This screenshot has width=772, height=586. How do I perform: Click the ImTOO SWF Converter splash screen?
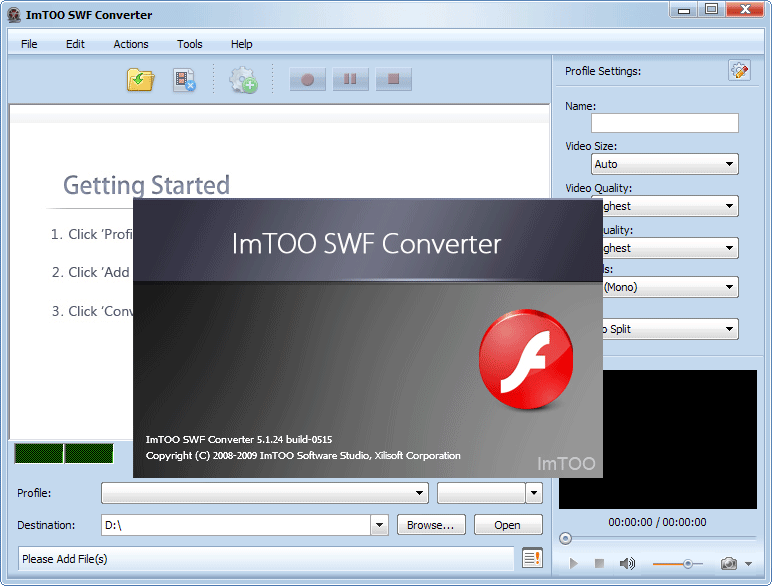tap(368, 338)
